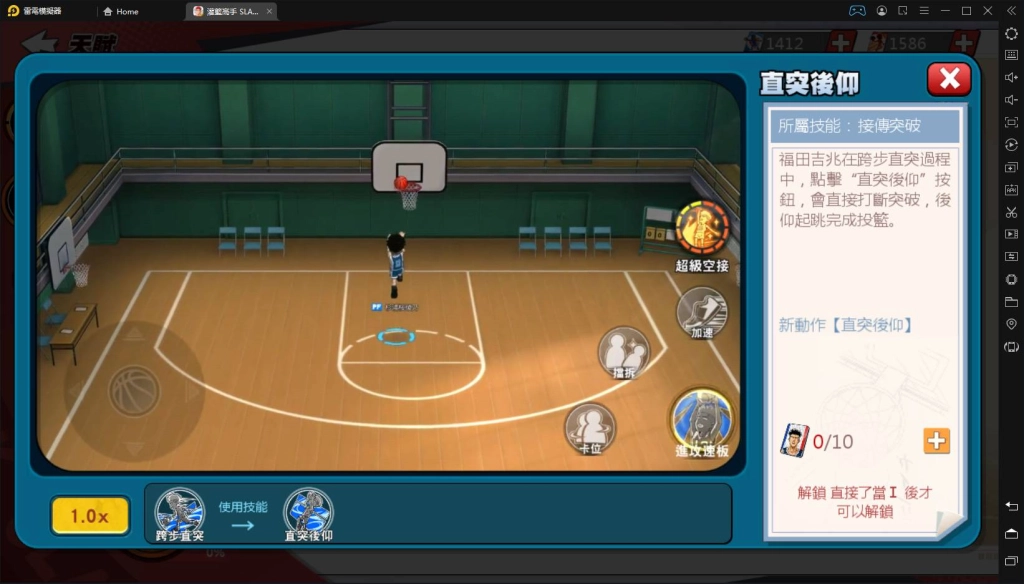Toggle the 1.0x playback speed button
The width and height of the screenshot is (1024, 584).
90,516
